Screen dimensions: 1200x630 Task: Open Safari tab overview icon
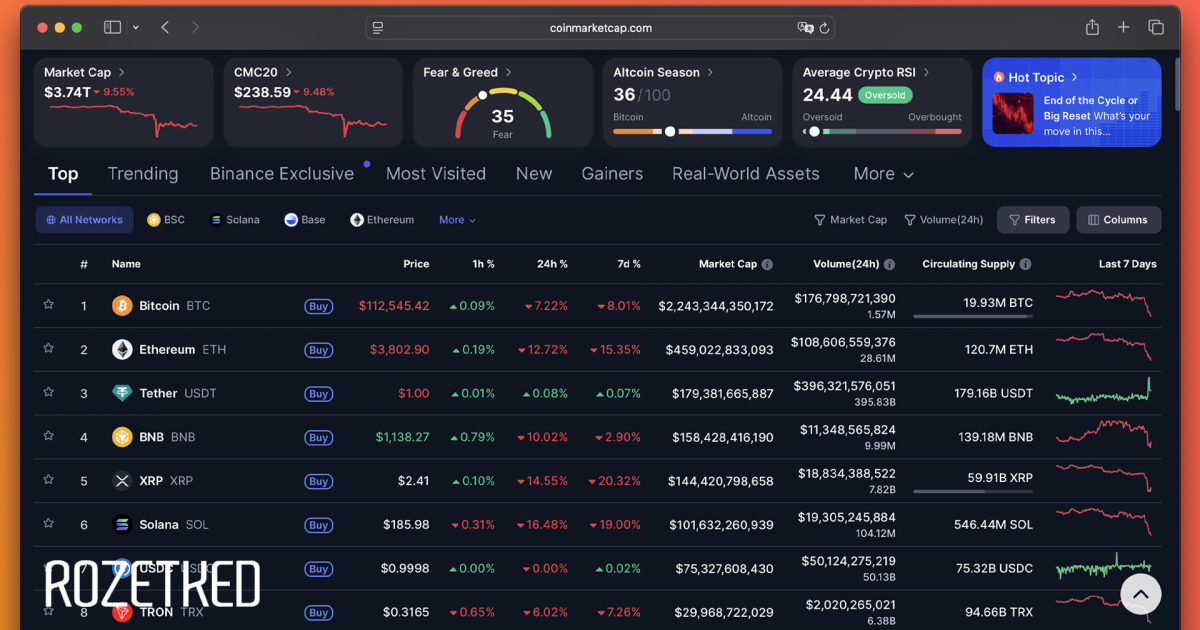pos(1156,28)
